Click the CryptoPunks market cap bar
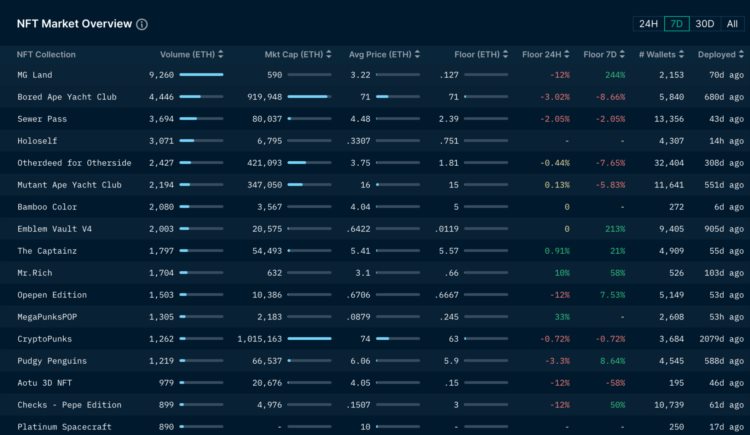This screenshot has width=750, height=435. point(309,339)
